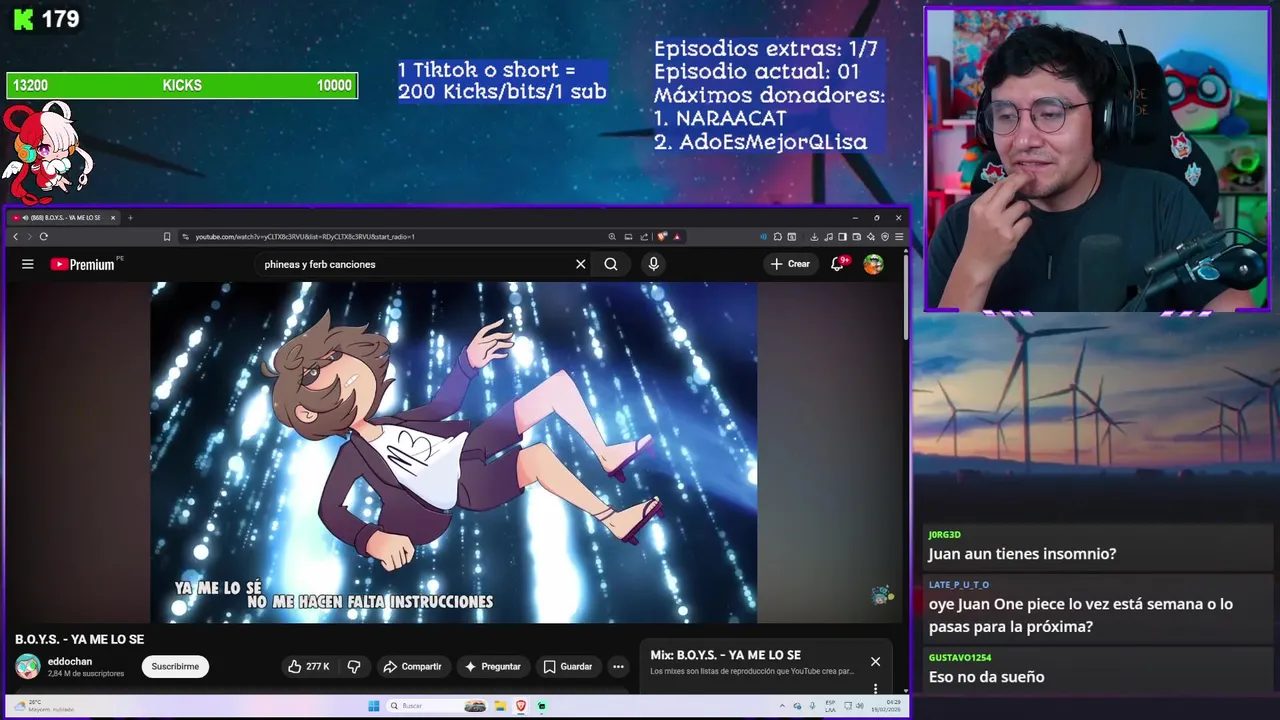Clear the search text with the X

coord(580,264)
